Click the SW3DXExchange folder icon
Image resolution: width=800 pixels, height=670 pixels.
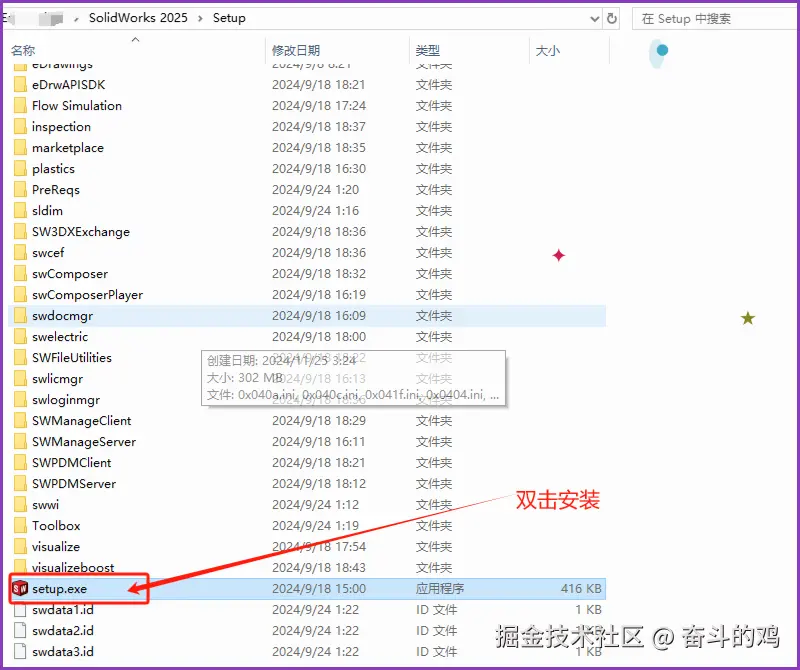20,231
